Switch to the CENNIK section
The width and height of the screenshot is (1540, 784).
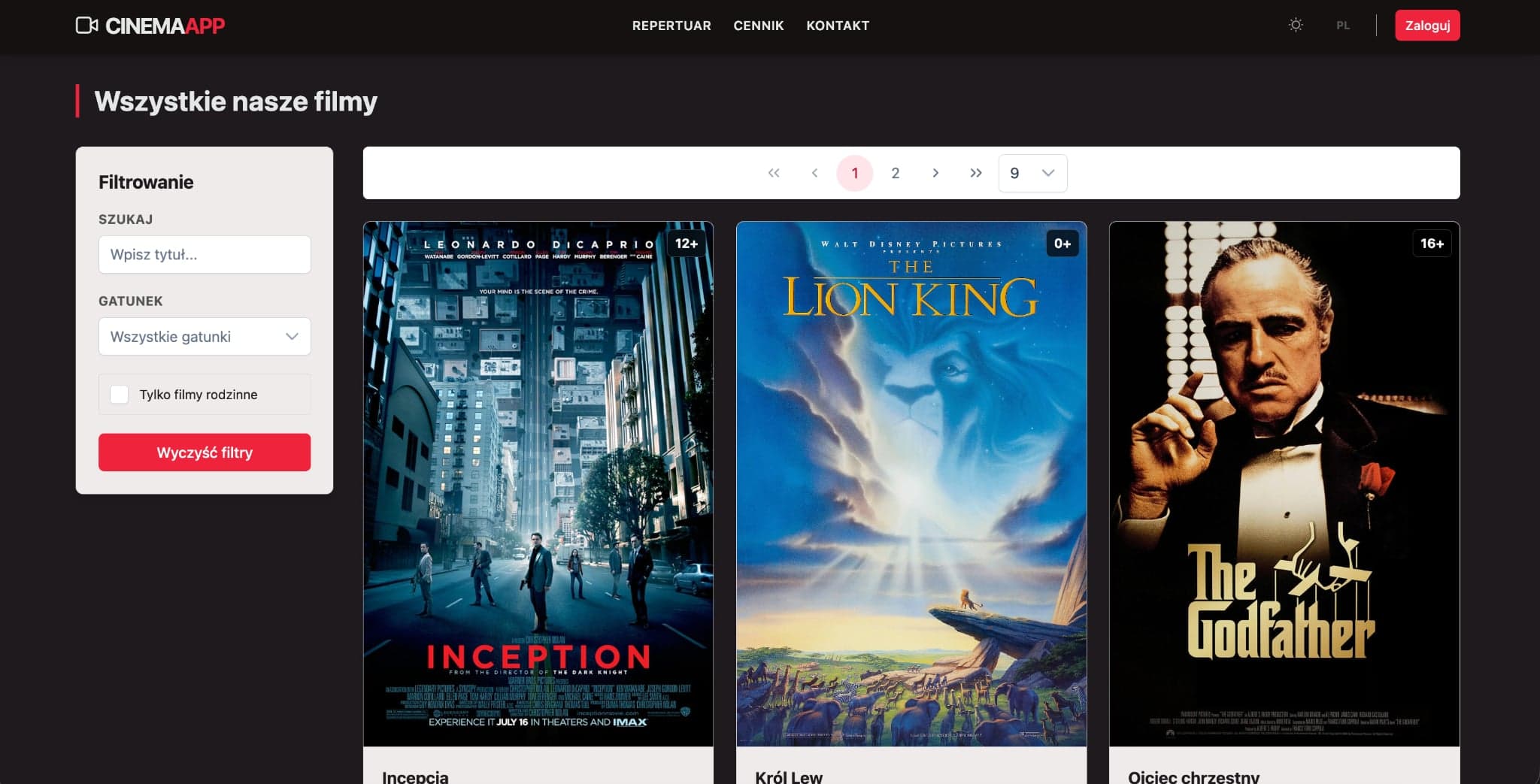tap(758, 25)
